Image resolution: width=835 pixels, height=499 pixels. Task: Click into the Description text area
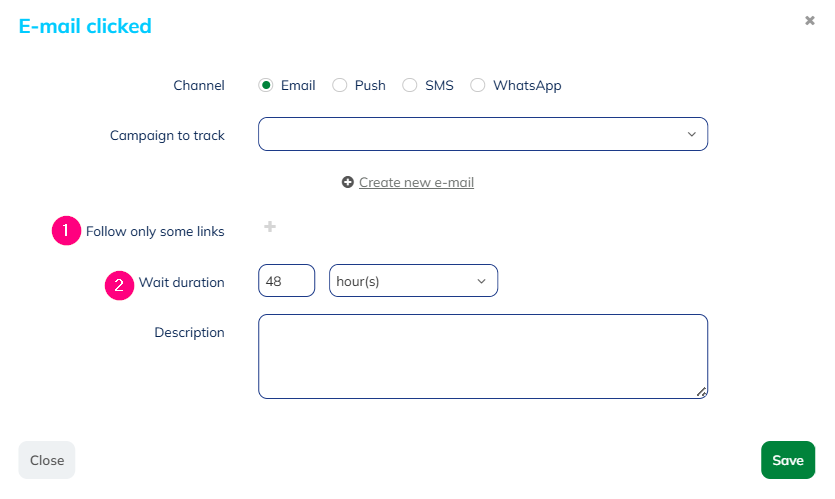(x=482, y=356)
